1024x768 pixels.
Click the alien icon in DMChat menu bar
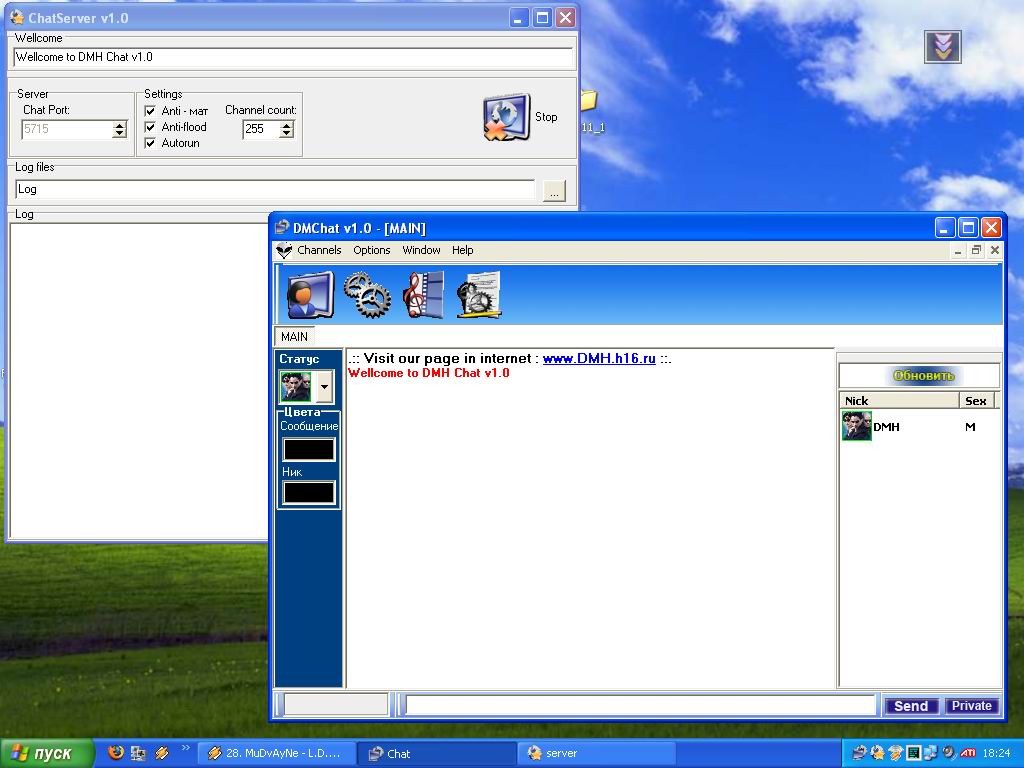(284, 251)
